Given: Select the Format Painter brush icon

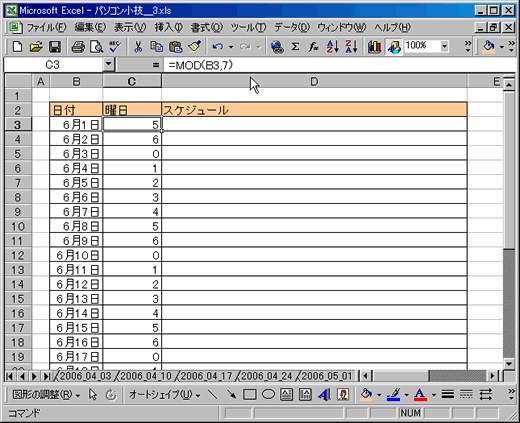Looking at the screenshot, I should tap(195, 47).
